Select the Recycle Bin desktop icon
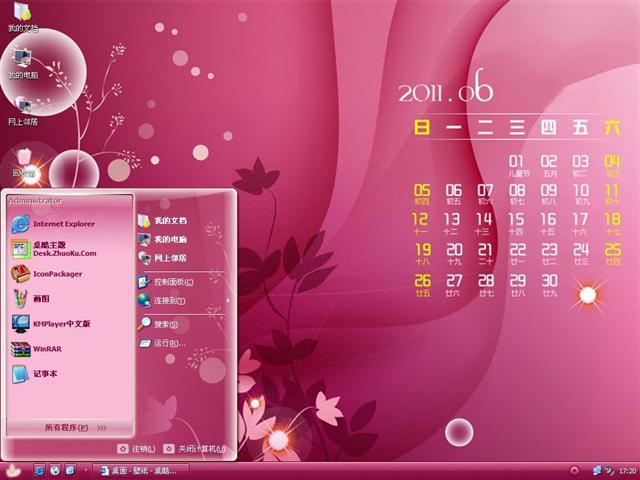 [24, 163]
